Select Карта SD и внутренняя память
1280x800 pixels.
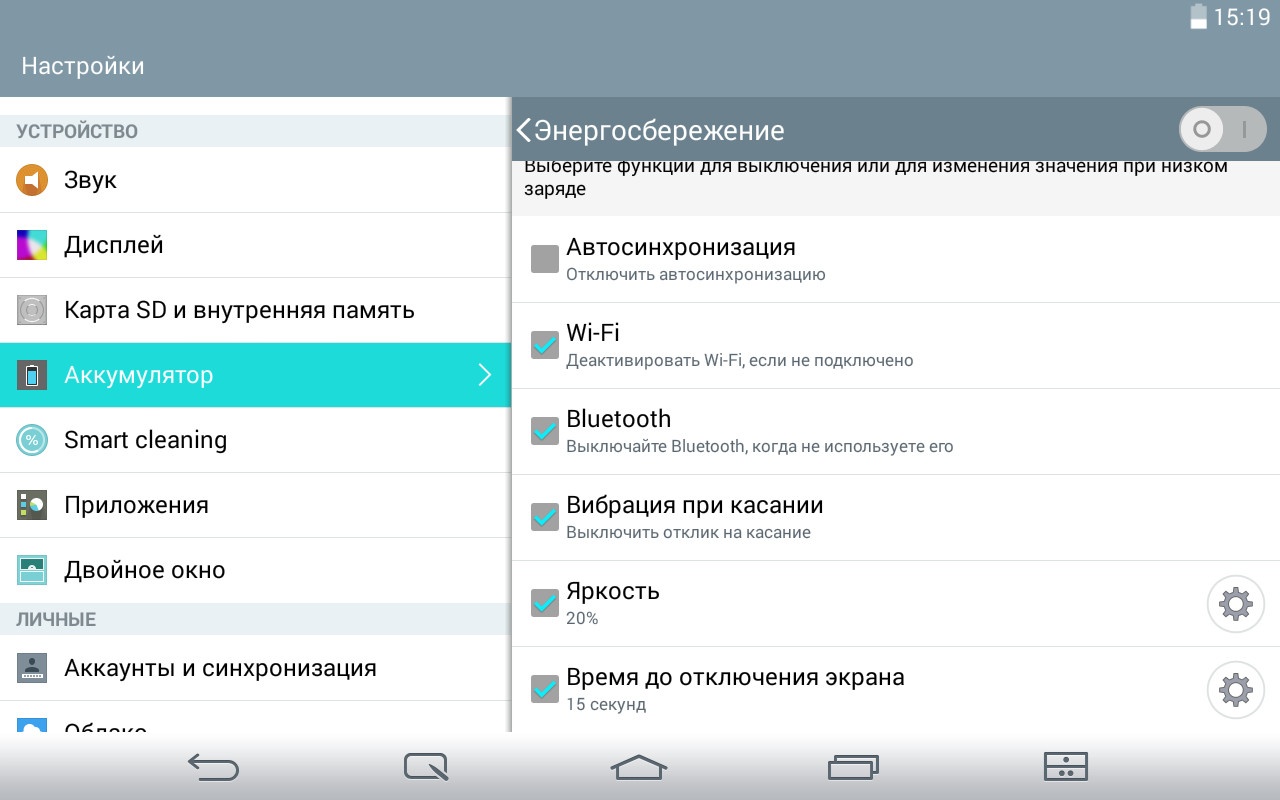pyautogui.click(x=239, y=310)
